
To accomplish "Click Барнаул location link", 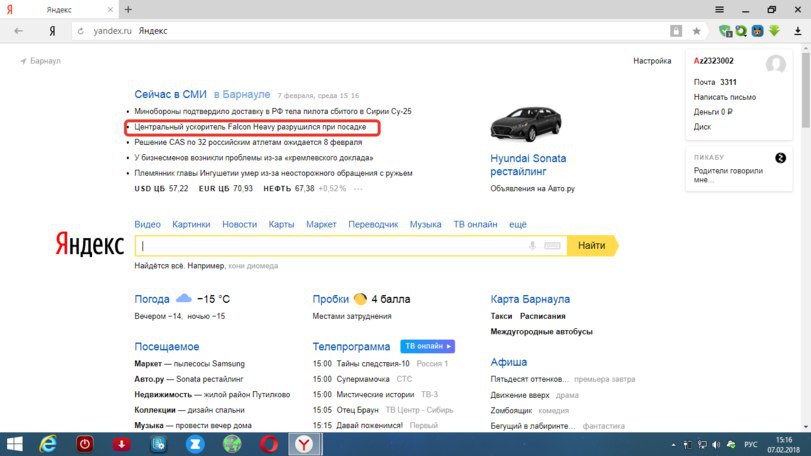I will [x=45, y=61].
